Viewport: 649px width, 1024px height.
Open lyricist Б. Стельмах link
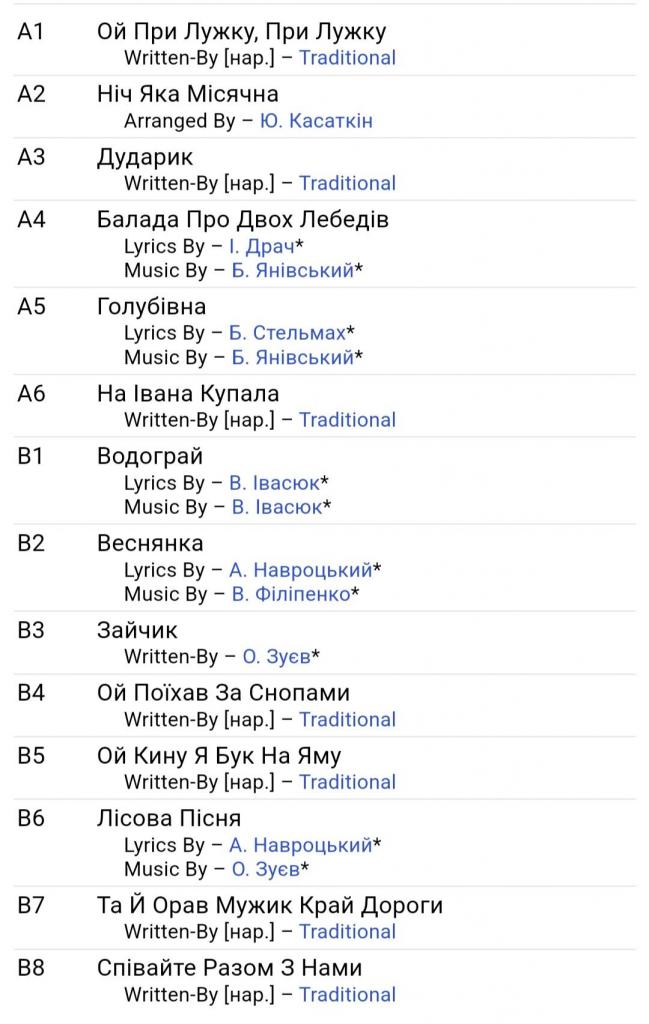pos(287,333)
